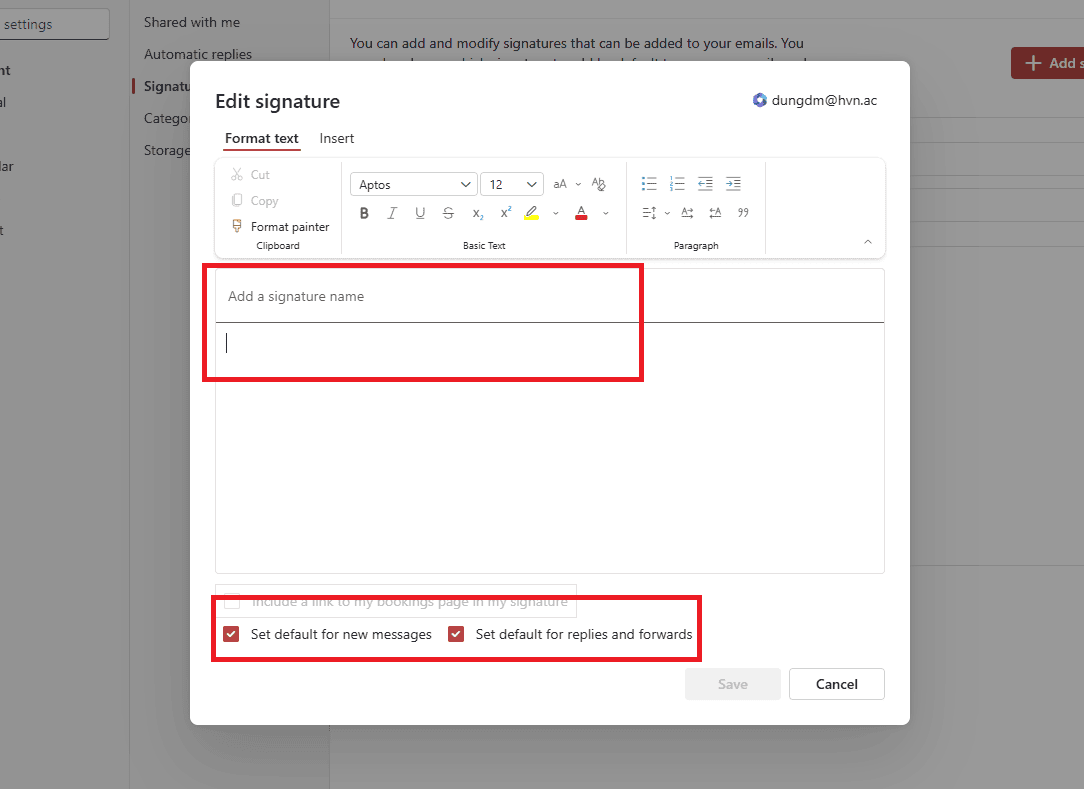Screen dimensions: 1084x789
Task: Click the line spacing icon
Action: (648, 213)
